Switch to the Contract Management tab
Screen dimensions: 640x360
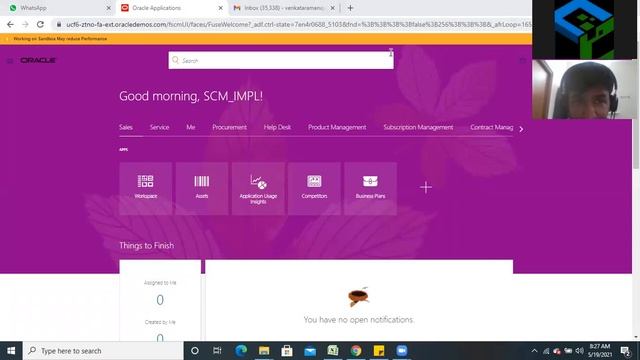tap(491, 127)
